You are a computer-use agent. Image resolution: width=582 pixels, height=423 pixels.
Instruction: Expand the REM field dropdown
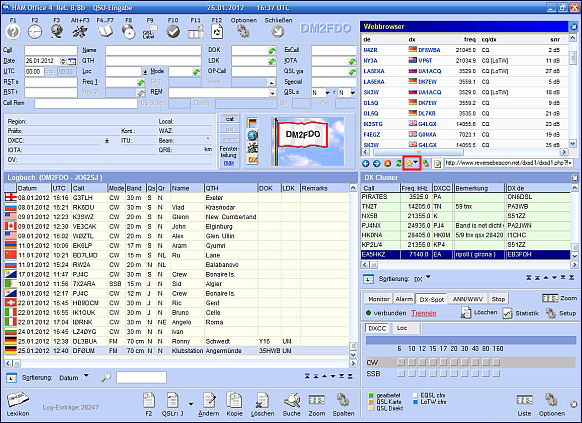[x=272, y=93]
